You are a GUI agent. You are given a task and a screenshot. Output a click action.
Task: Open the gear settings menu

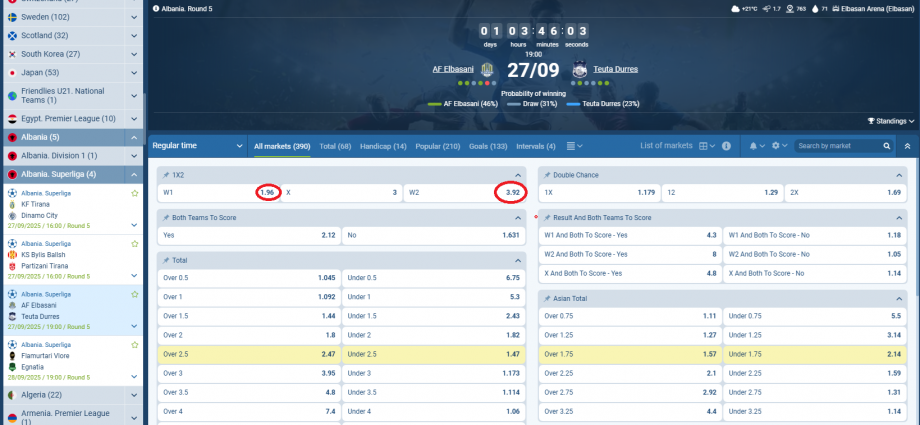click(775, 146)
